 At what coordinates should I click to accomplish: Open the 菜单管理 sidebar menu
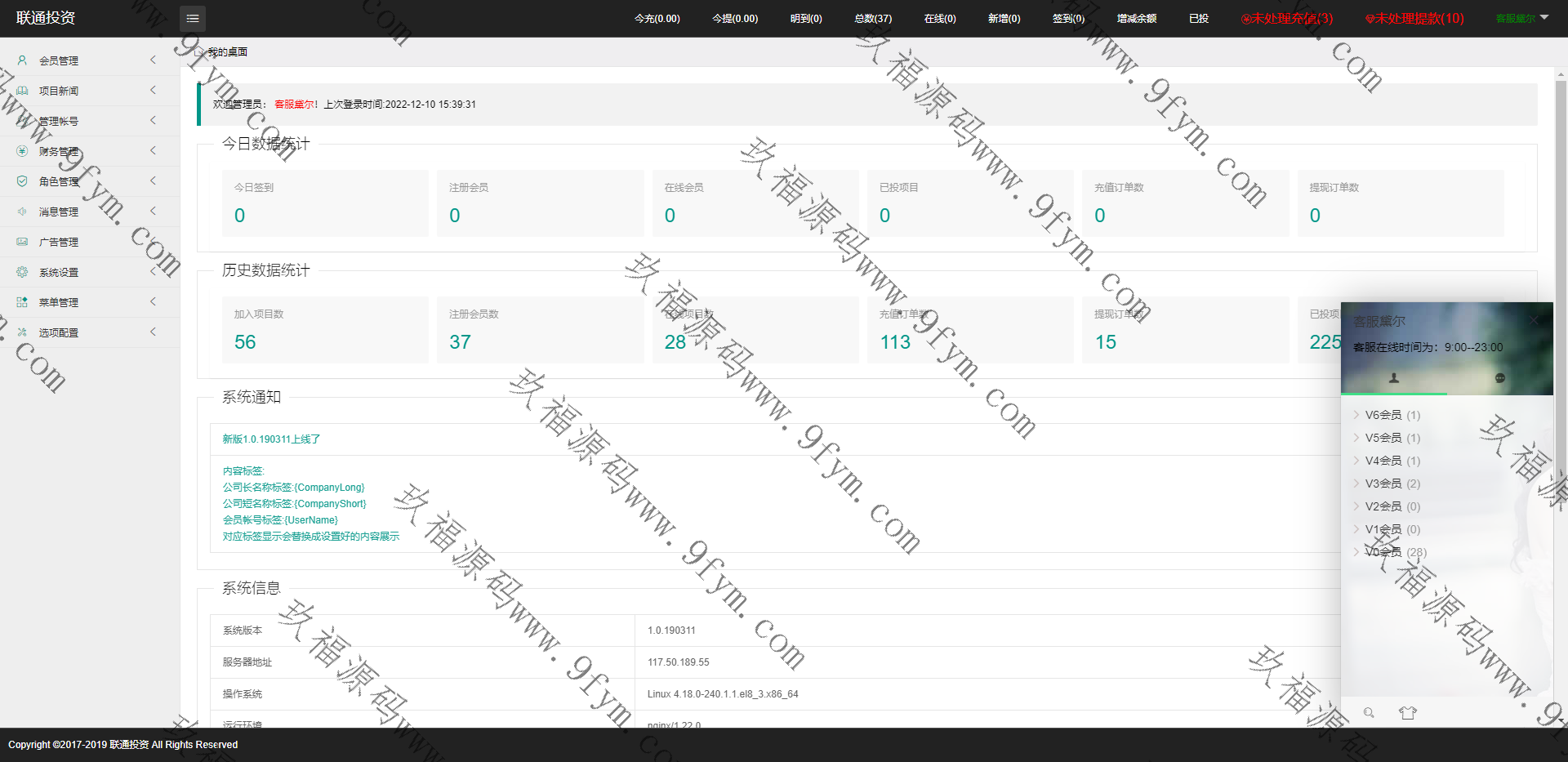(x=59, y=302)
